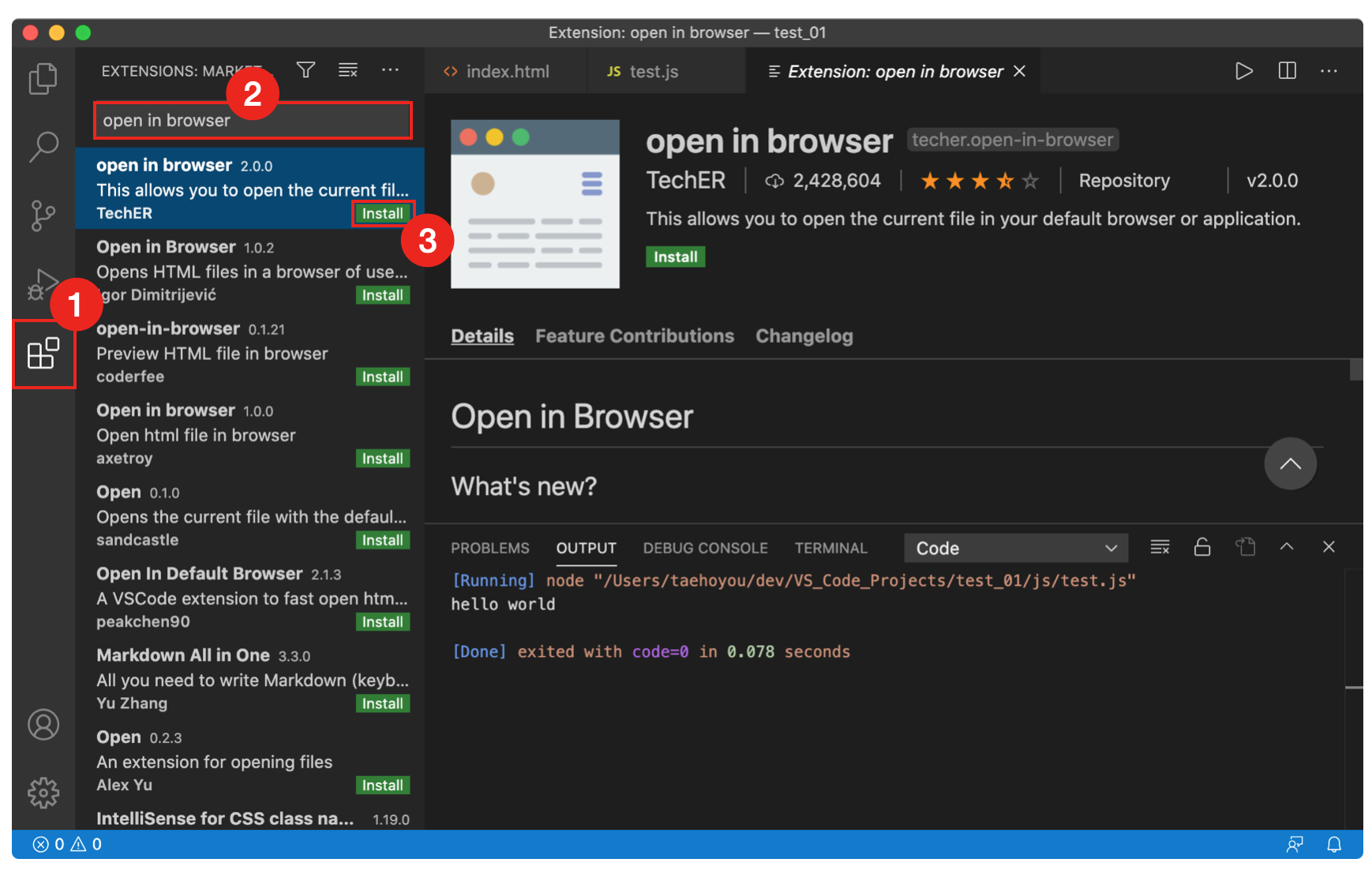Open the Changelog tab

804,336
